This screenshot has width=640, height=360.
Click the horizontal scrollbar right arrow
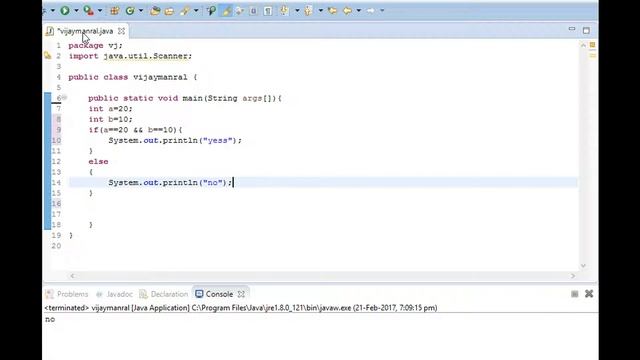point(573,276)
